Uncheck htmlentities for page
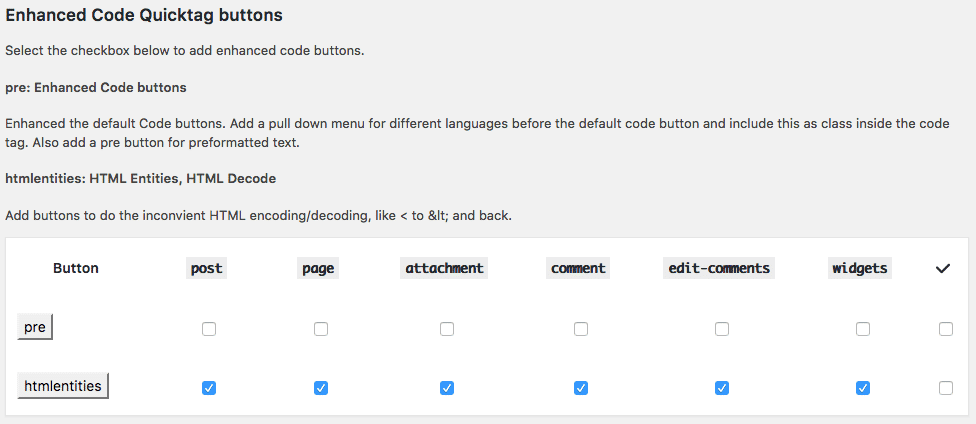Screen dimensions: 976x424 [x=321, y=388]
